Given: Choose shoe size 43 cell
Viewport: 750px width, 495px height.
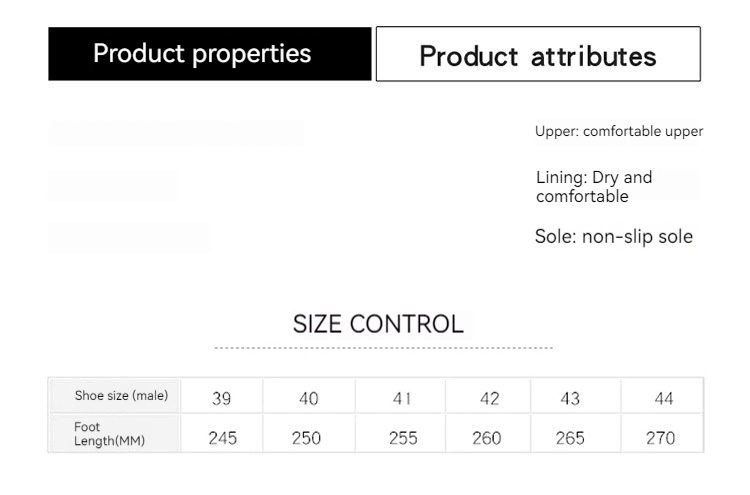Looking at the screenshot, I should (x=570, y=398).
